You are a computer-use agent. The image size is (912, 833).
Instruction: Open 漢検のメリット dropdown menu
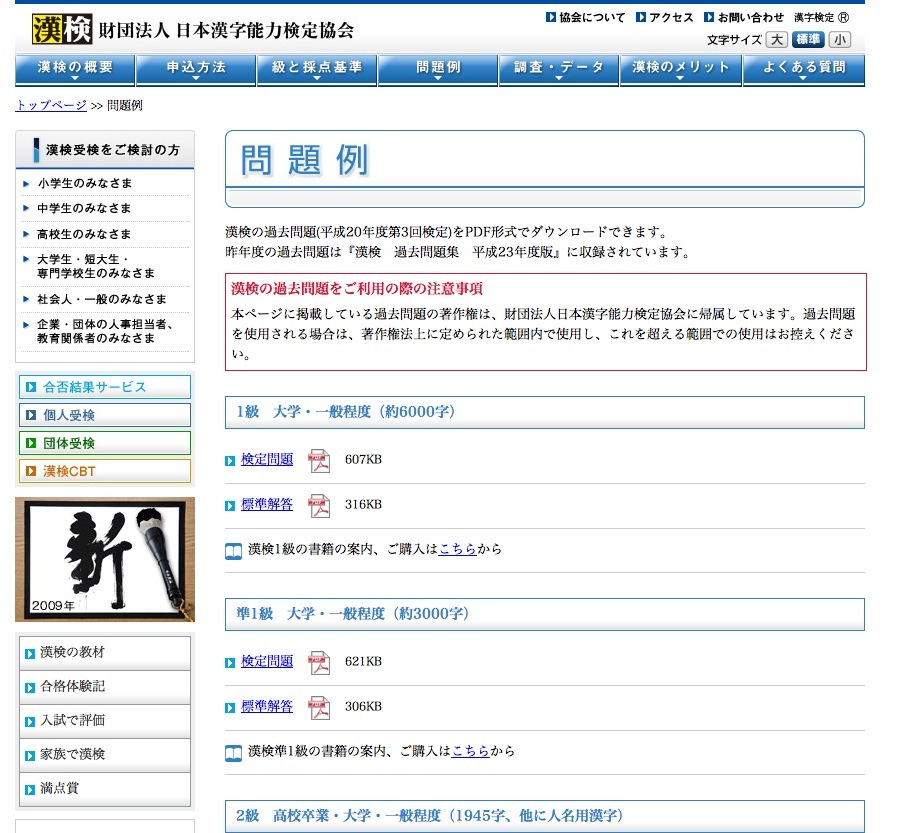coord(681,70)
